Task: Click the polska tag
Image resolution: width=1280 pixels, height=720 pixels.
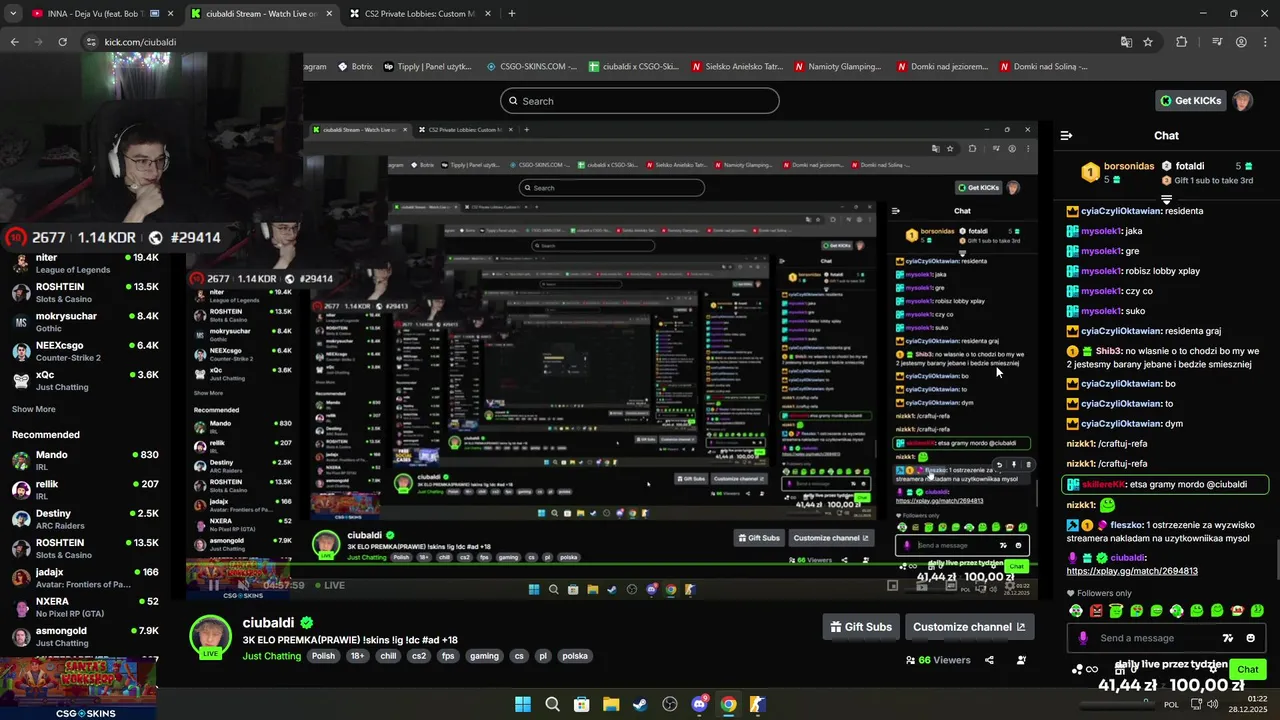Action: [575, 656]
